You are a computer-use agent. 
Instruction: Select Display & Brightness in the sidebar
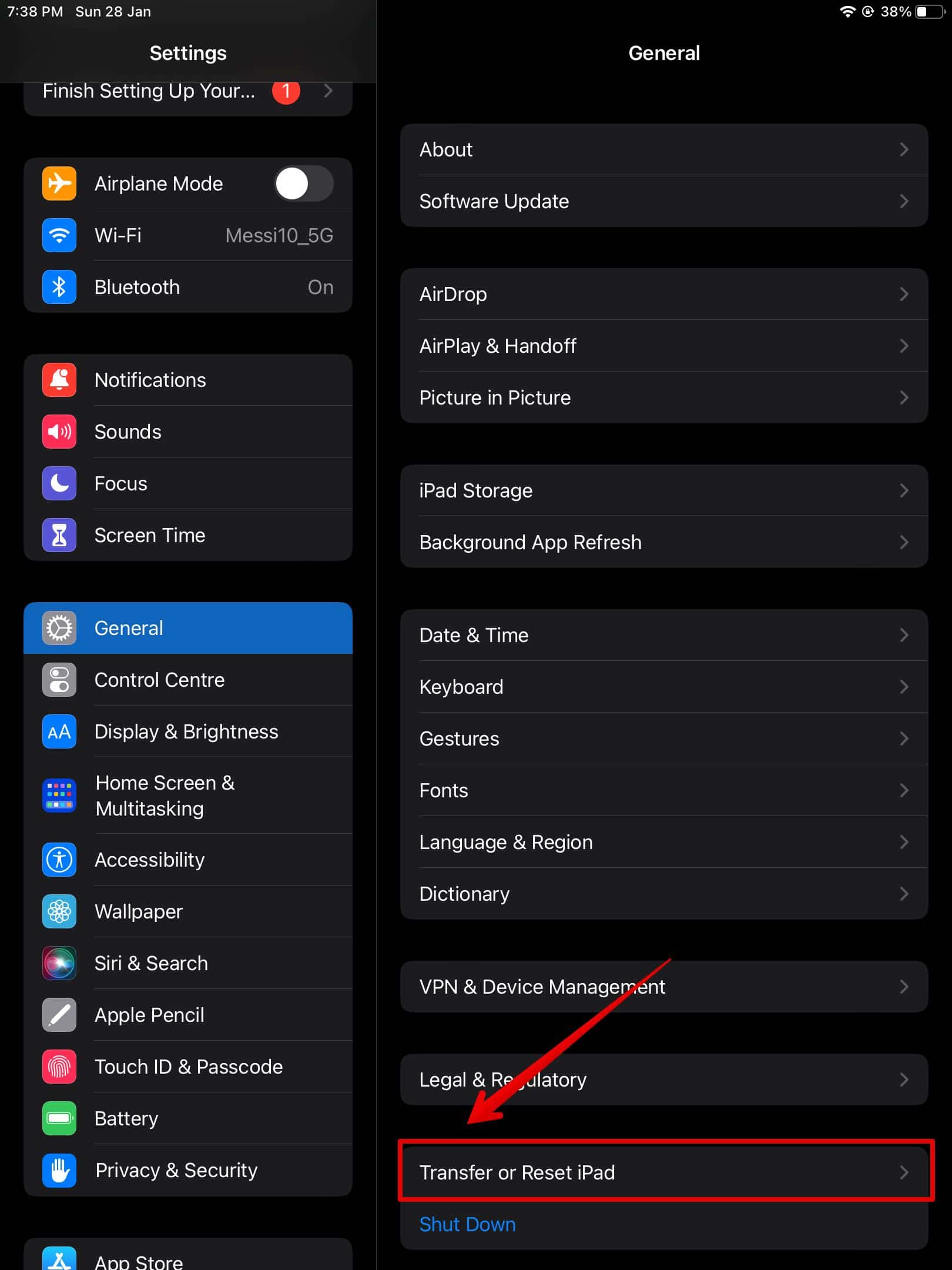pos(188,731)
